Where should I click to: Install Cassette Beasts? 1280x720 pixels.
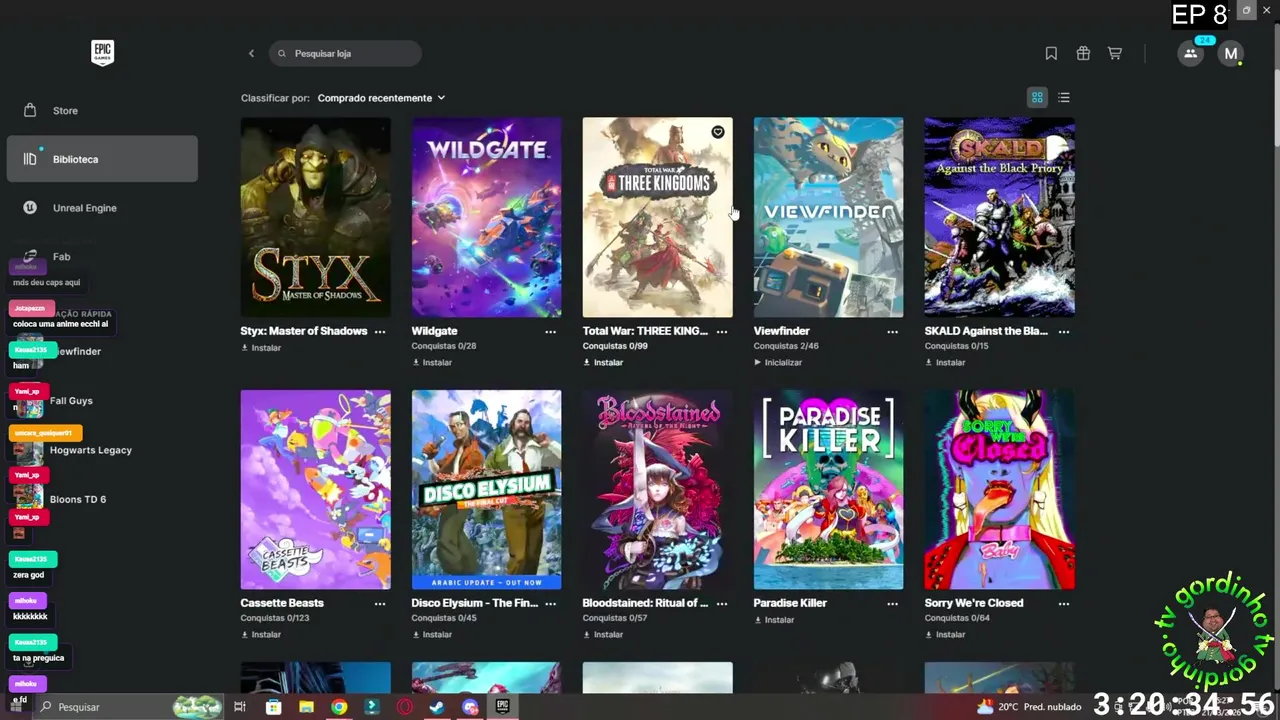pyautogui.click(x=261, y=635)
